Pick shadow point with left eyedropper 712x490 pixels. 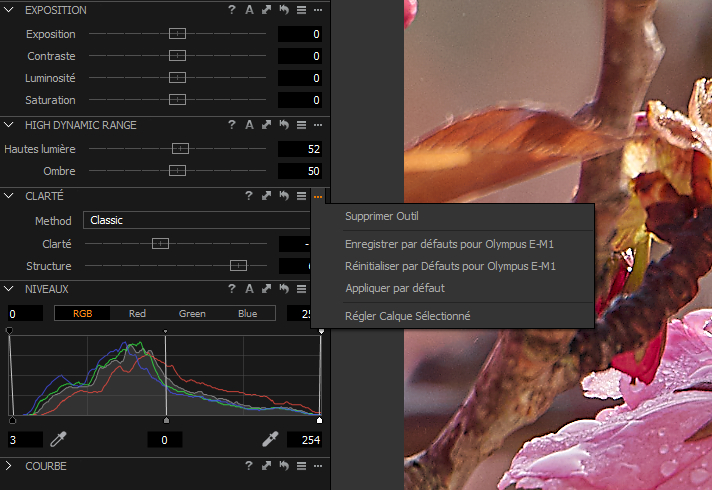coord(58,439)
